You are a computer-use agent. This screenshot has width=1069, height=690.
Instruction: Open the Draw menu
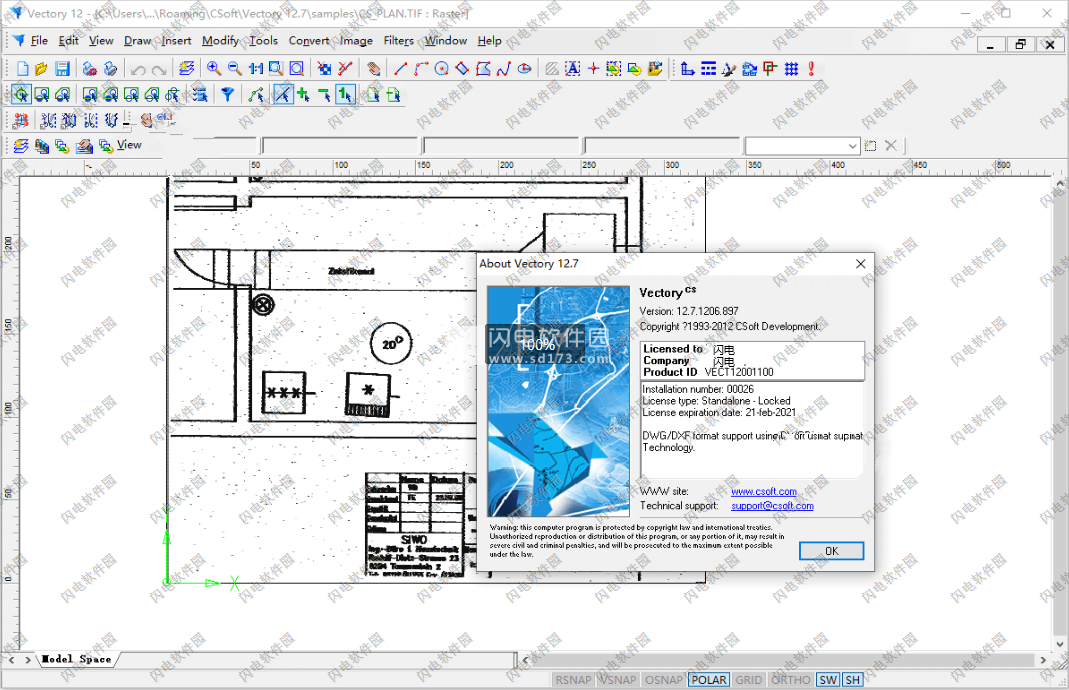click(x=137, y=40)
